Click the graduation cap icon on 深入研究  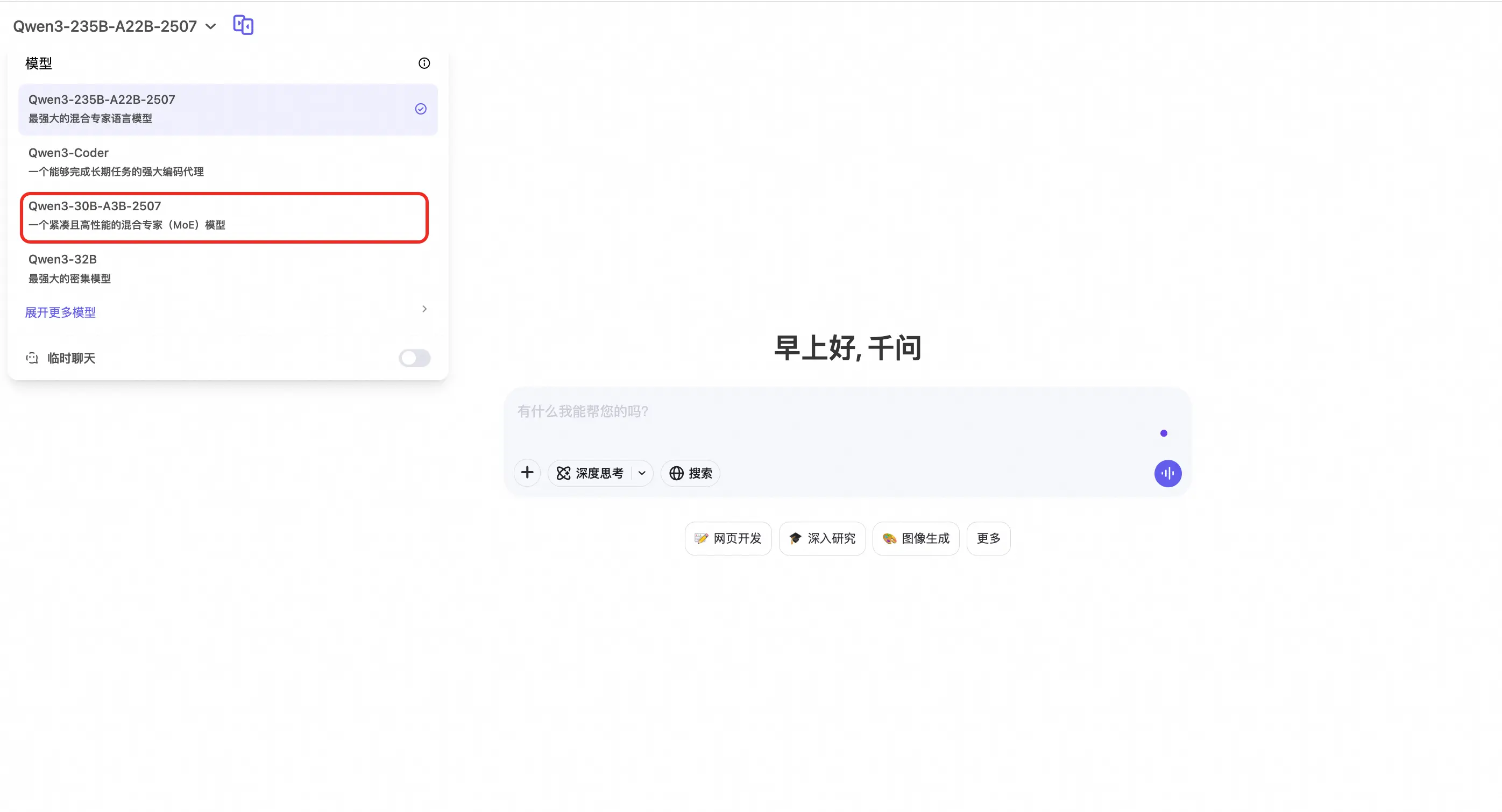(795, 538)
